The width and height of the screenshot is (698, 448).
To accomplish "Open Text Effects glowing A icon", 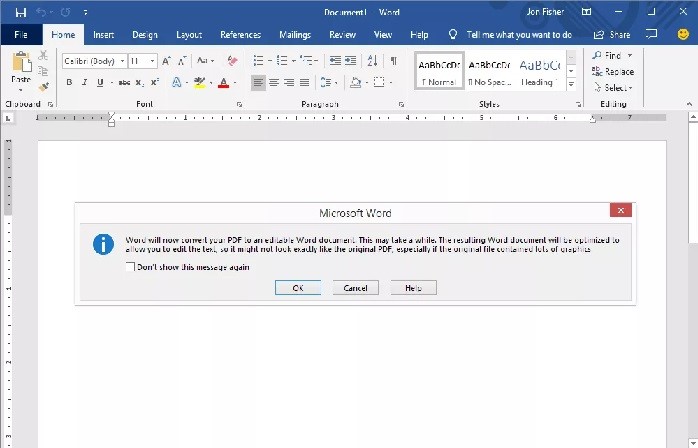I will click(x=177, y=82).
